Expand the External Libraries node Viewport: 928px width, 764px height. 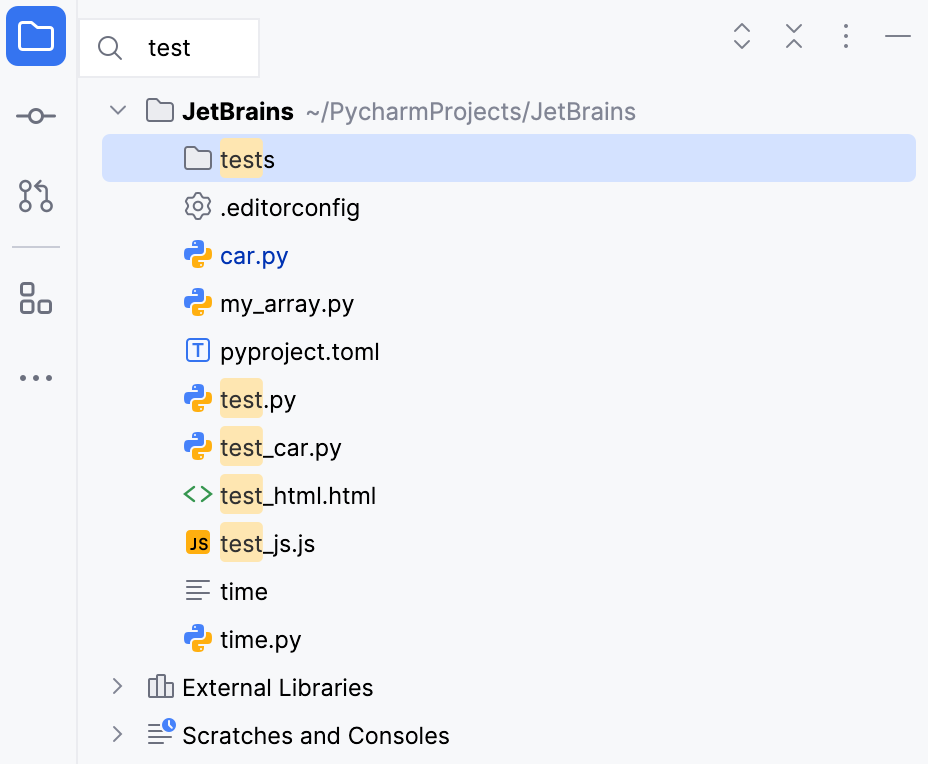(117, 687)
